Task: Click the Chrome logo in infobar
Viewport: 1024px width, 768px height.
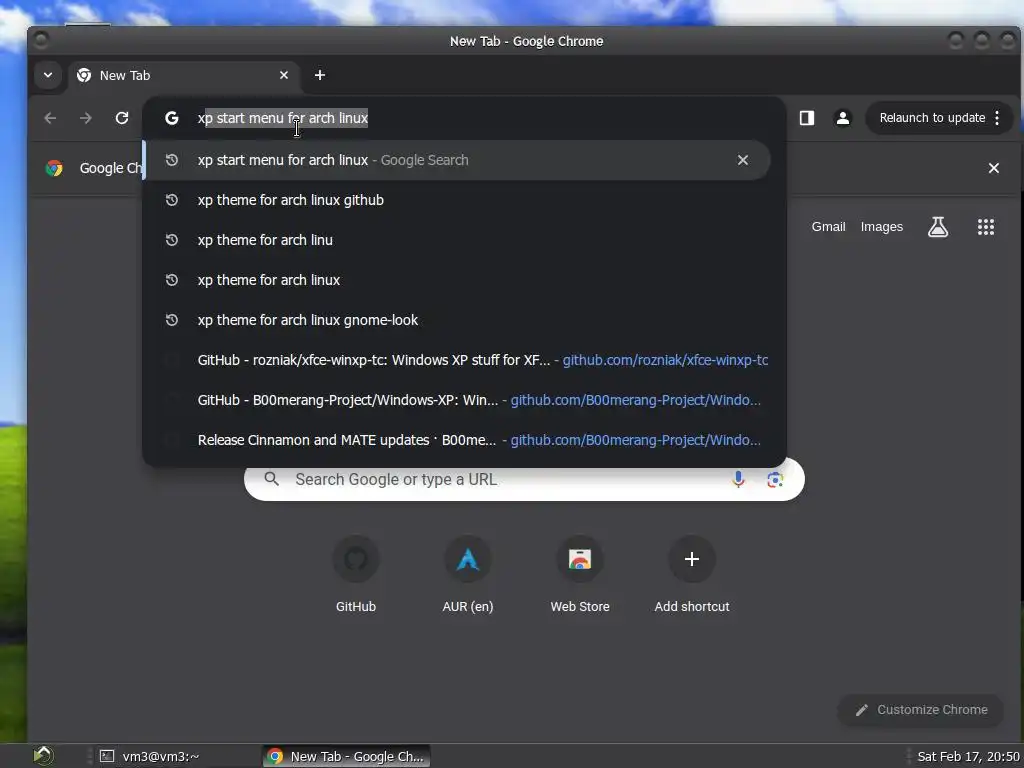Action: click(54, 168)
